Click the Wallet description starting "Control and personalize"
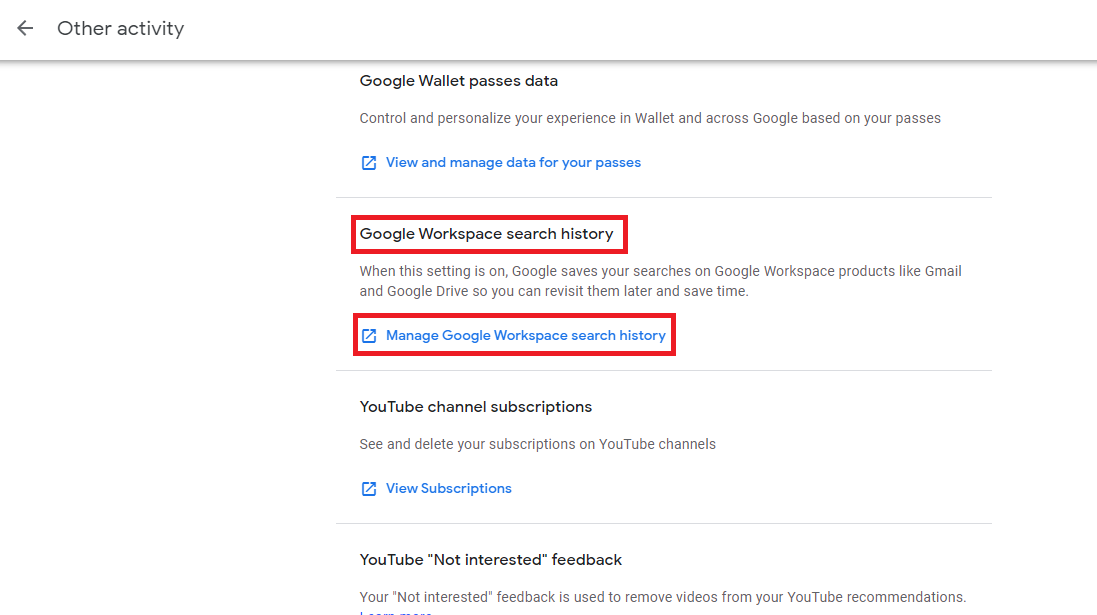Screen dimensions: 1097x615 pos(650,118)
